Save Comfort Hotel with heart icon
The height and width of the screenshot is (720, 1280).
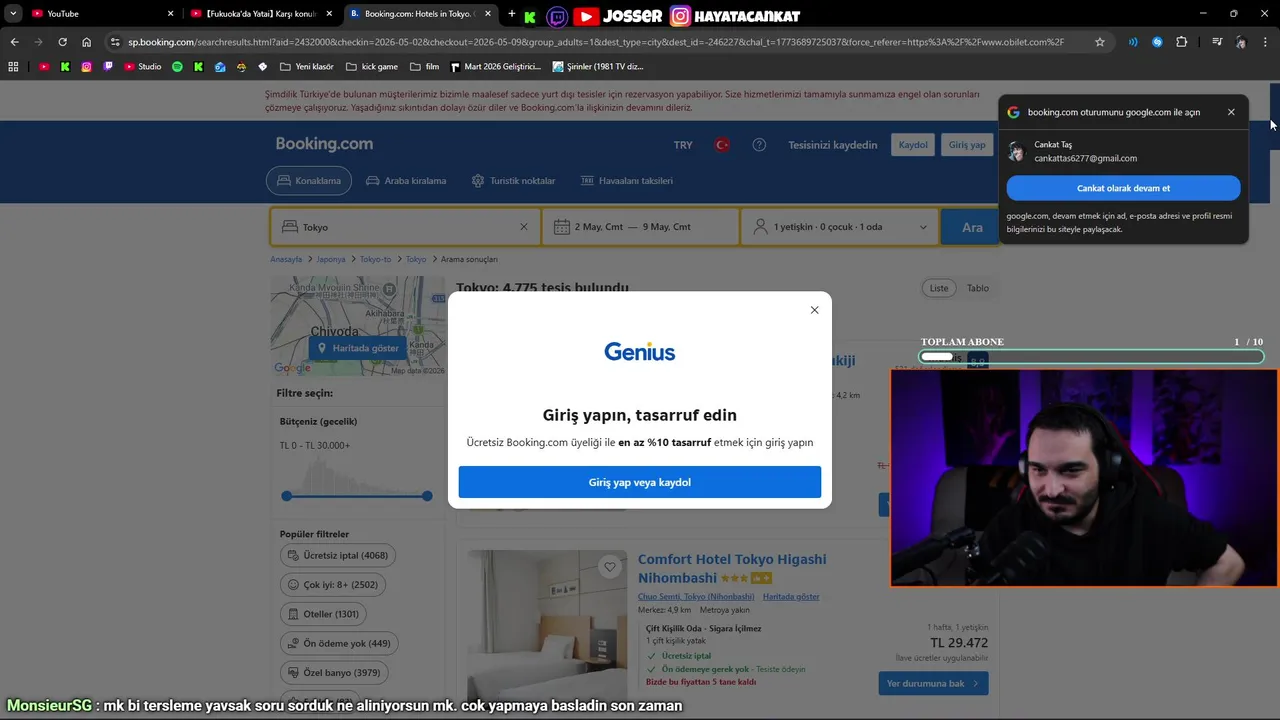click(x=610, y=567)
